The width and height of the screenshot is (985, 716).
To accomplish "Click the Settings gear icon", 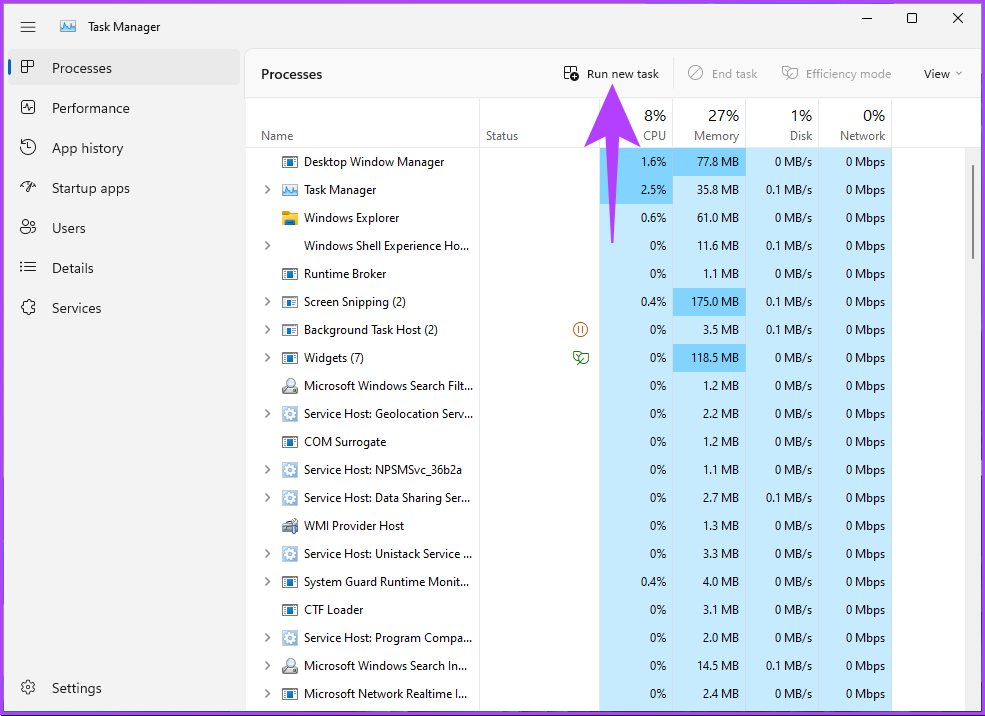I will pos(28,688).
